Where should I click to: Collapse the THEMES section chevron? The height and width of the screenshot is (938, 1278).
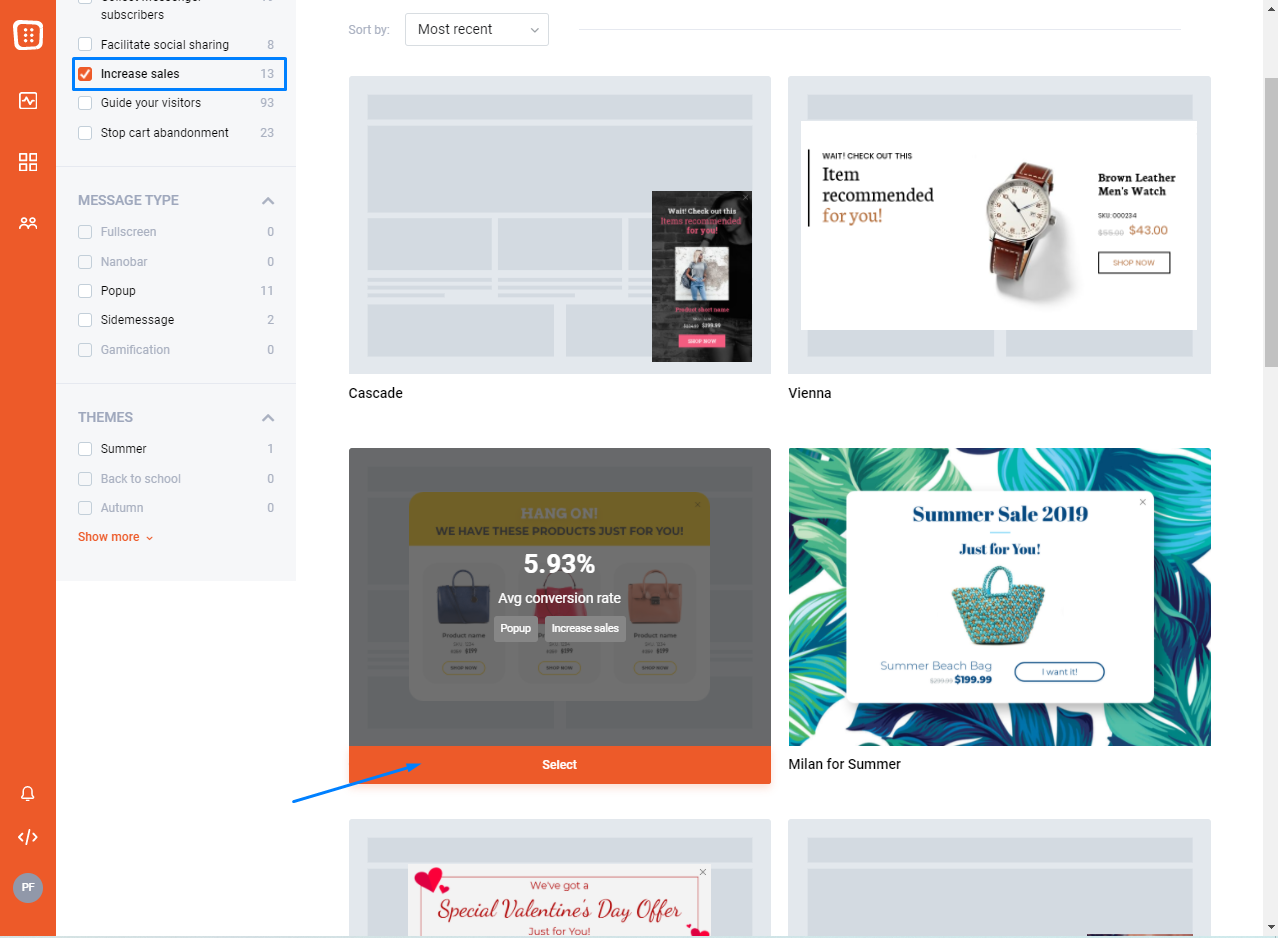pos(268,418)
